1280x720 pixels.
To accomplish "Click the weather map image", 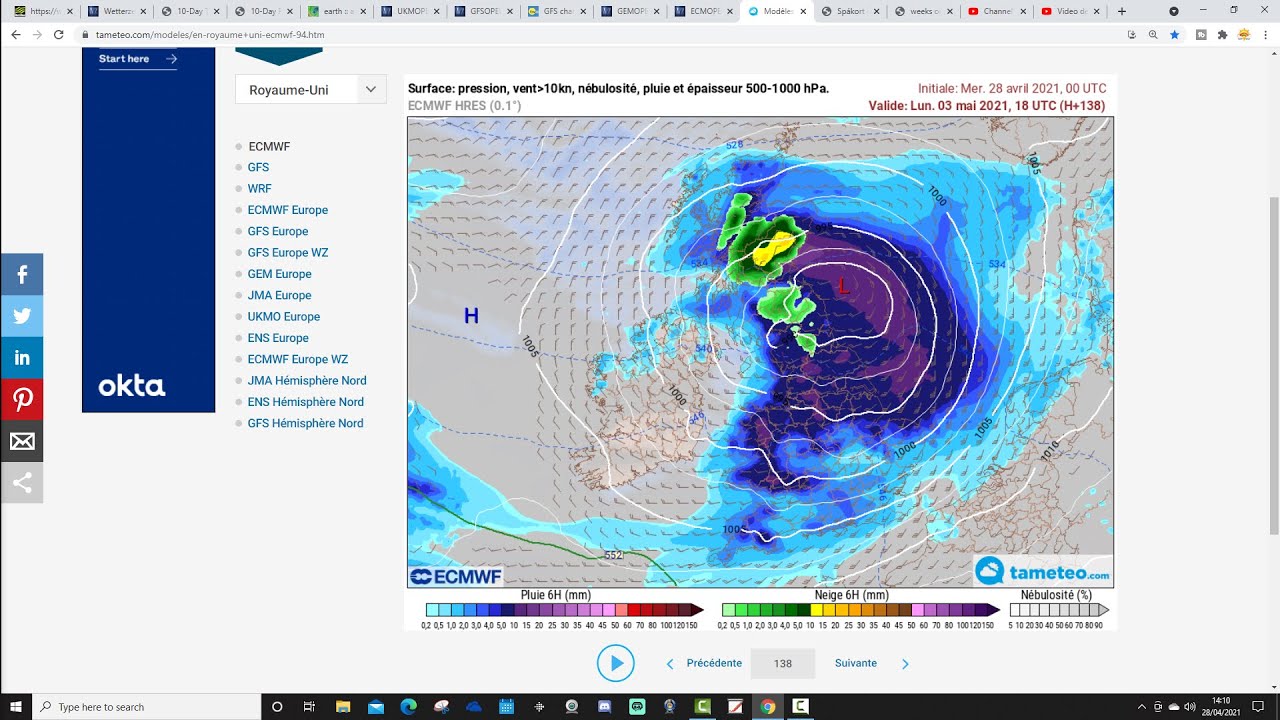I will tap(760, 352).
